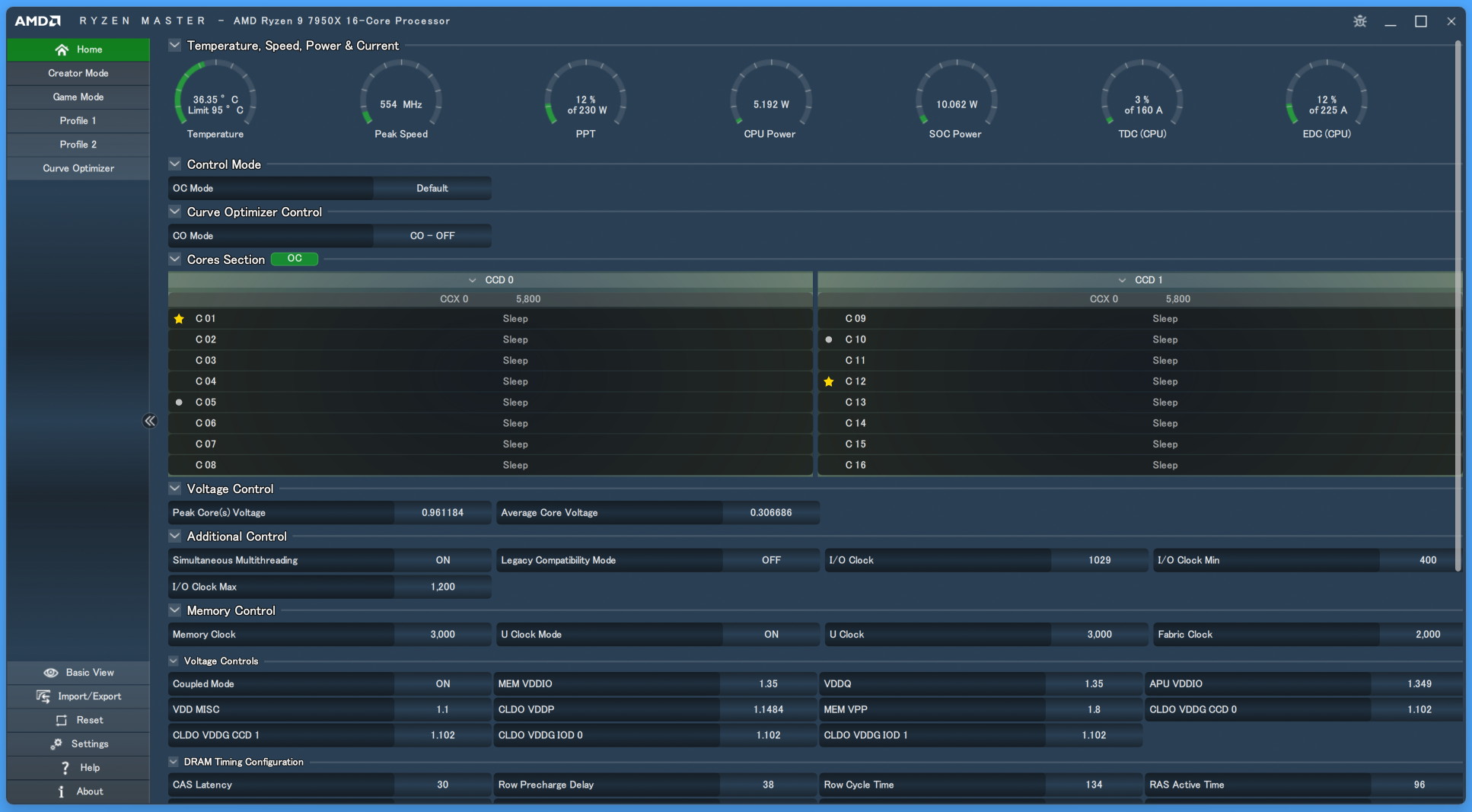The width and height of the screenshot is (1472, 812).
Task: Collapse Temperature, Speed, Power & Current section
Action: (175, 46)
